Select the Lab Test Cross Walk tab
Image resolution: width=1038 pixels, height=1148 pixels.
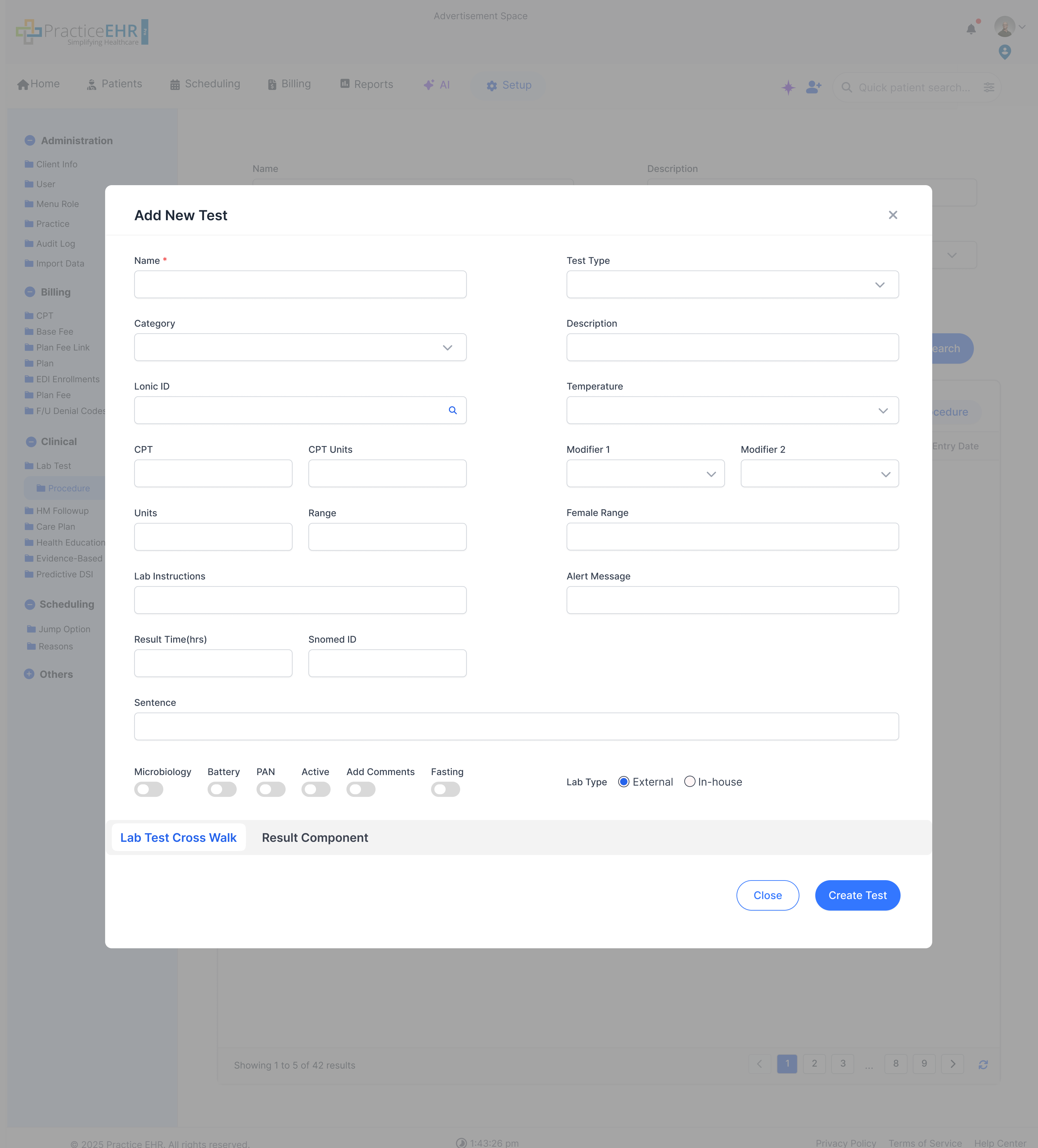(x=178, y=837)
